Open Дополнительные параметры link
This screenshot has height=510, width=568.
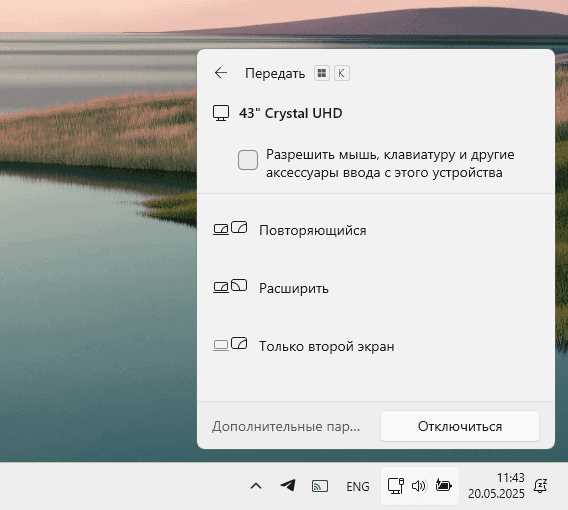point(286,426)
